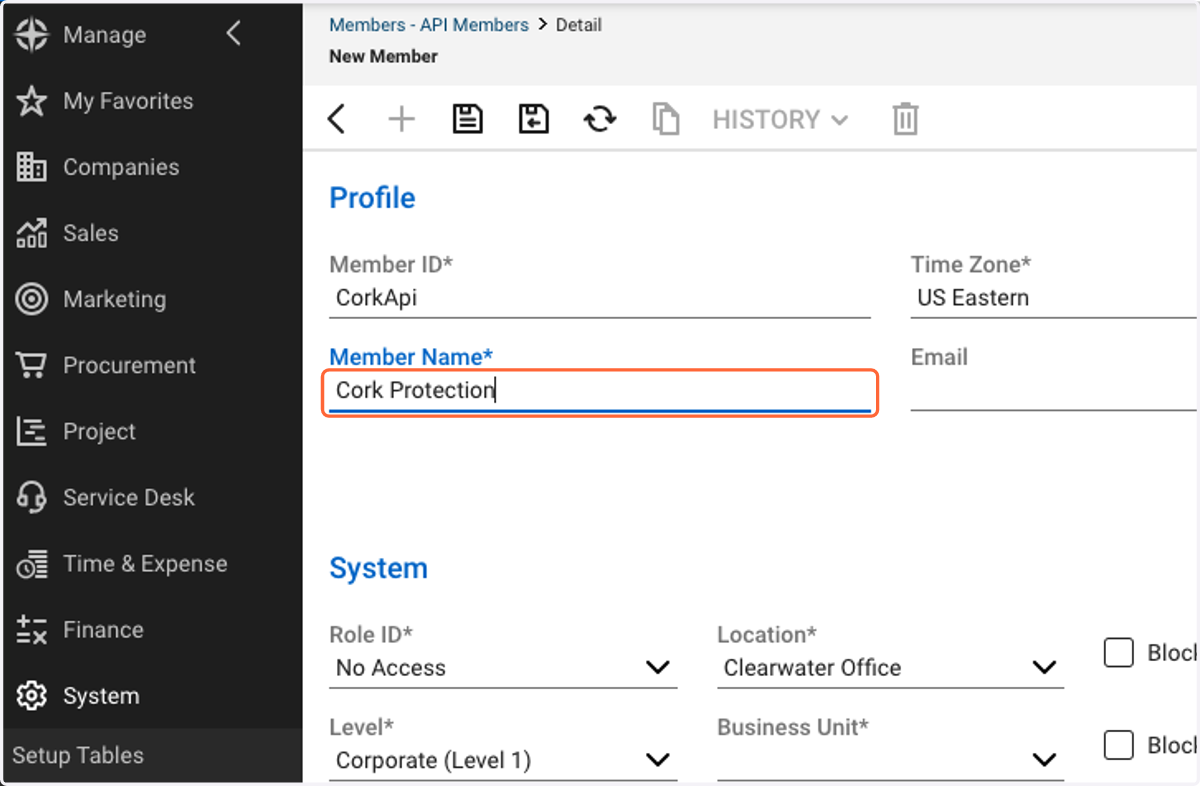This screenshot has height=786, width=1200.
Task: Click the System label in sidebar
Action: click(101, 696)
